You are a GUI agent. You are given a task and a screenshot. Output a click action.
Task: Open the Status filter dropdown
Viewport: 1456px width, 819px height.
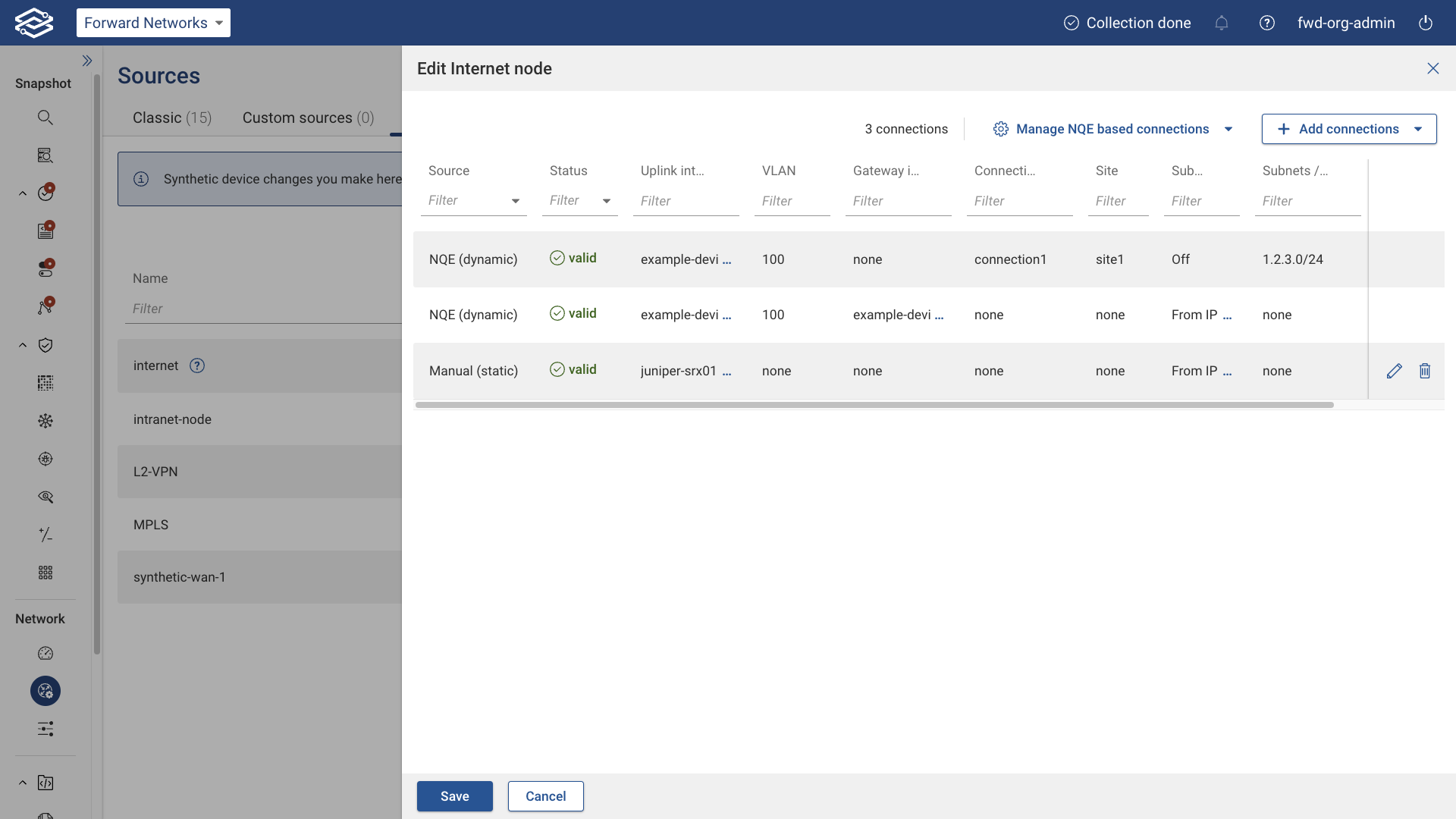tap(580, 201)
